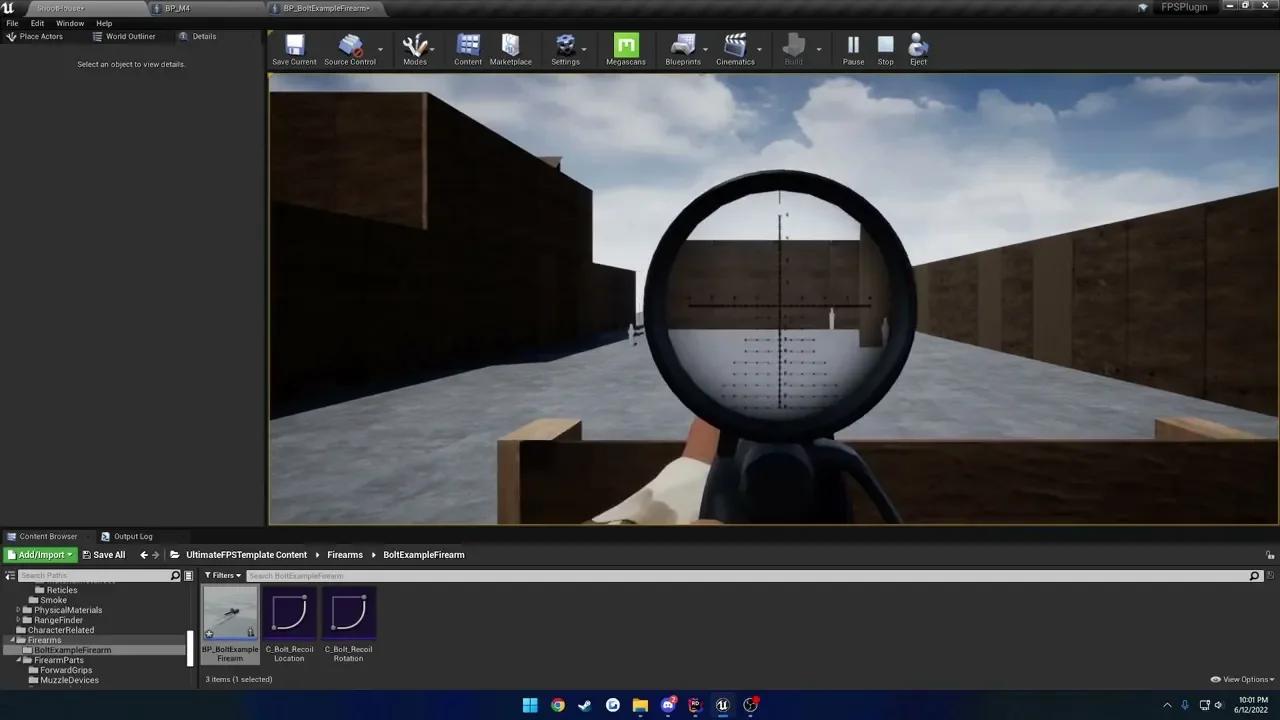Image resolution: width=1280 pixels, height=720 pixels.
Task: Select the Marketplace icon in the toolbar
Action: 510,47
